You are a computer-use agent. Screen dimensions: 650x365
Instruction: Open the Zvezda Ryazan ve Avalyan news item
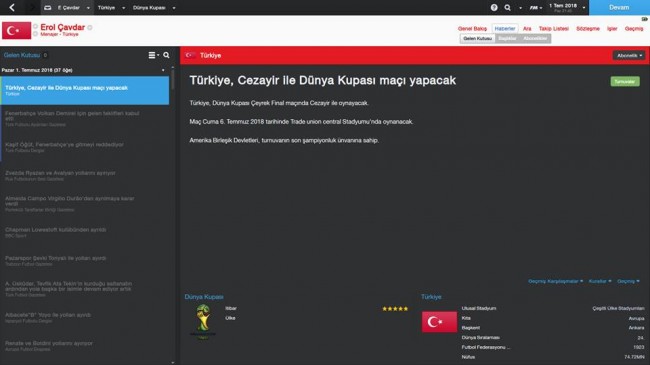85,175
